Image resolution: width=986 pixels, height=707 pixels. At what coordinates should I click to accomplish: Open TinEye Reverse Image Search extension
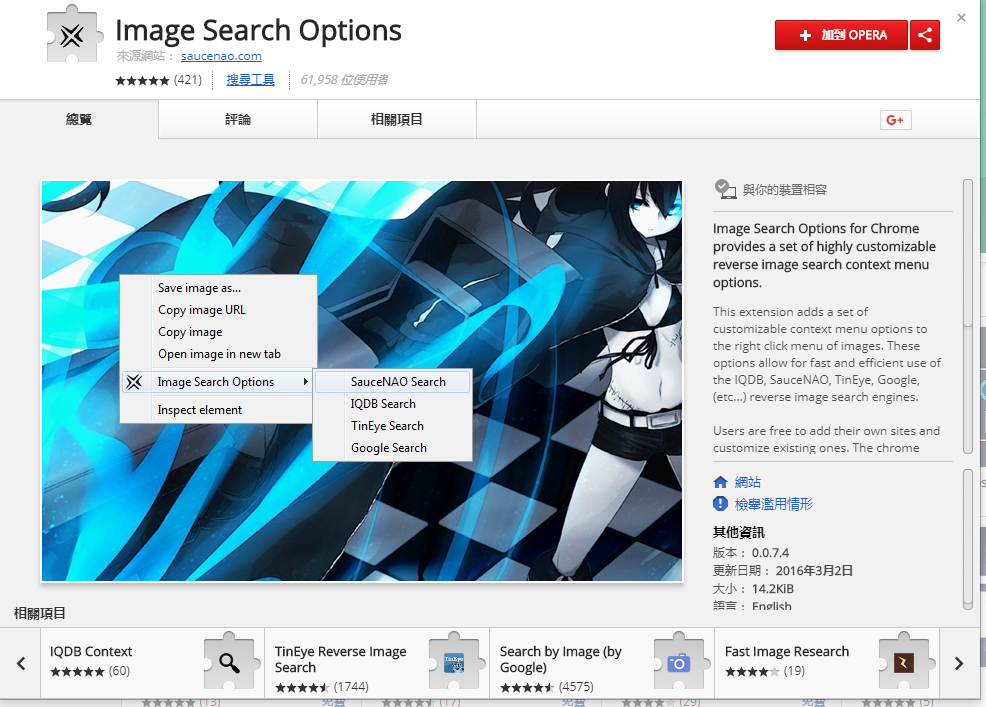pos(377,662)
